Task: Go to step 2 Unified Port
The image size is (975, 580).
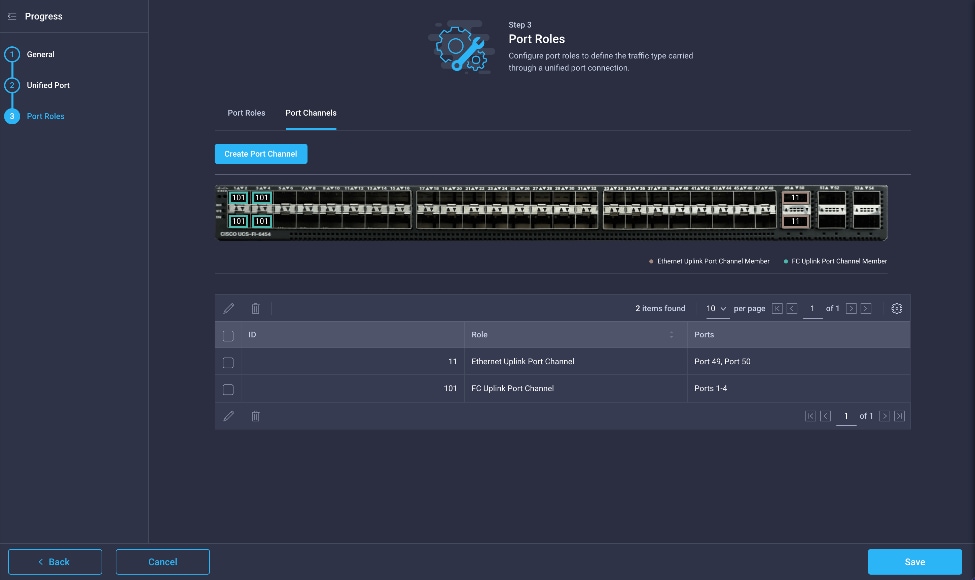Action: [x=12, y=85]
